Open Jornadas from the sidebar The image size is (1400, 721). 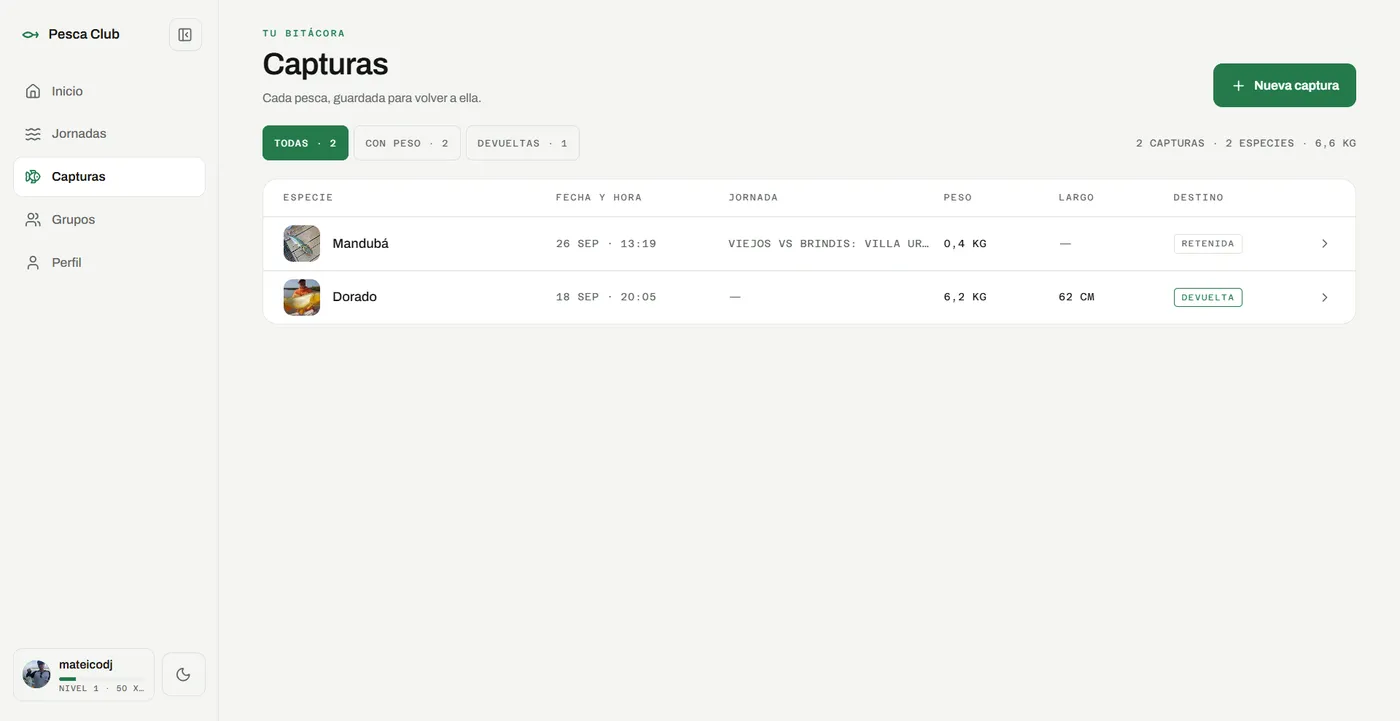coord(109,134)
